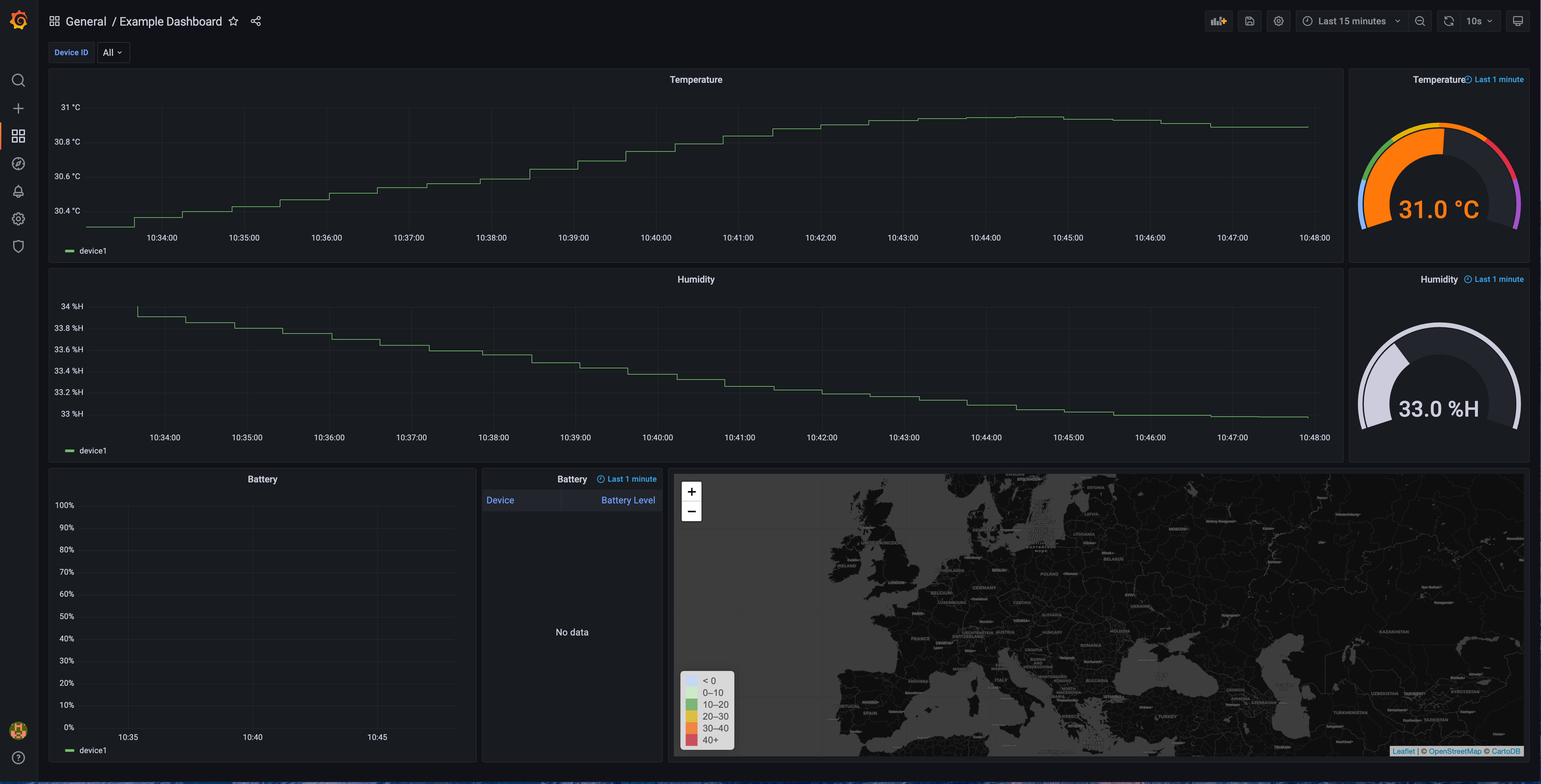Zoom out the time range
The width and height of the screenshot is (1541, 784).
click(1420, 21)
